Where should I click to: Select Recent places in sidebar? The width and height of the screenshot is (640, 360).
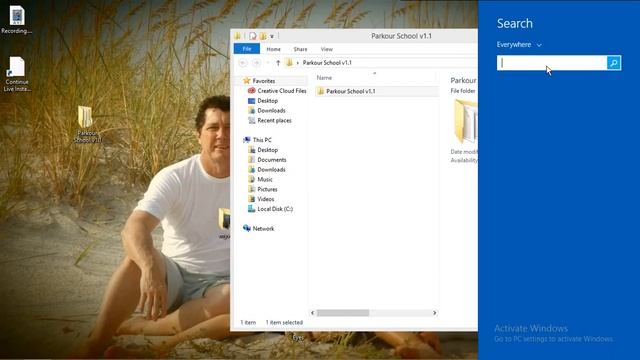coord(274,120)
